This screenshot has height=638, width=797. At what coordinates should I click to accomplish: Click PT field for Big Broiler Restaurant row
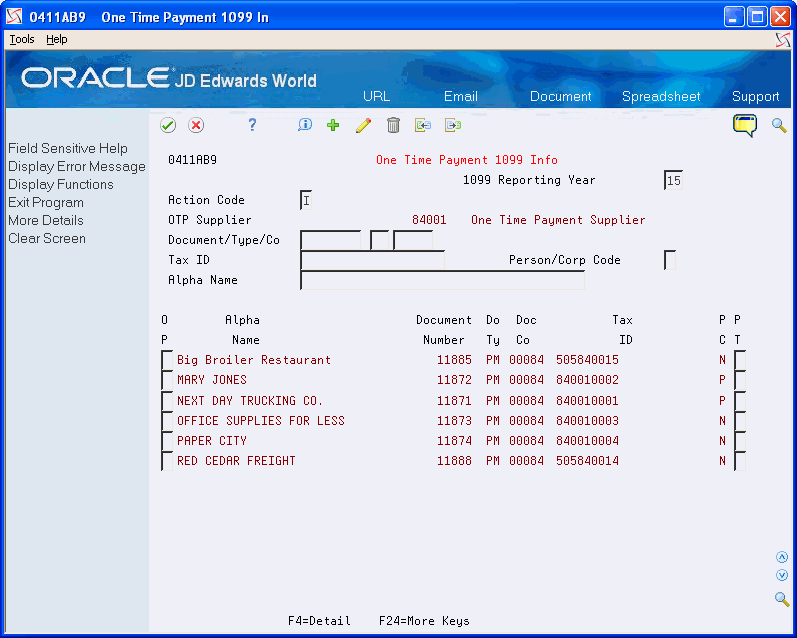click(x=740, y=360)
